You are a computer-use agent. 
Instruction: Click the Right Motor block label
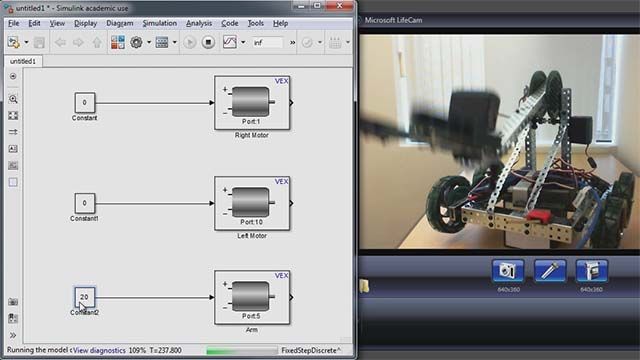pos(251,135)
